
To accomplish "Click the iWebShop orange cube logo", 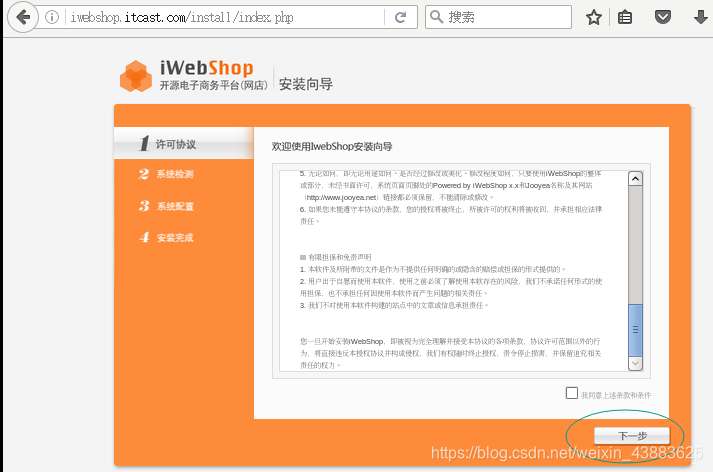I will tap(136, 76).
